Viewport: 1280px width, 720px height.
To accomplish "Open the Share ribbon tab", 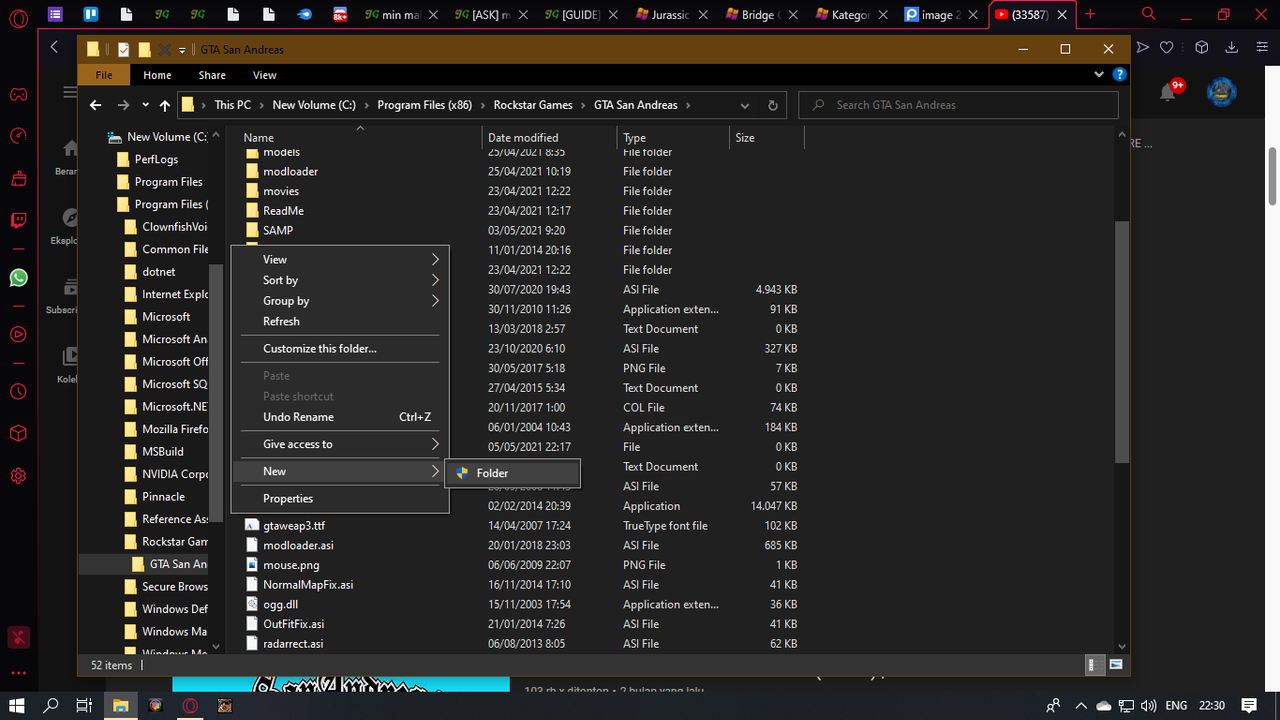I will pyautogui.click(x=212, y=75).
